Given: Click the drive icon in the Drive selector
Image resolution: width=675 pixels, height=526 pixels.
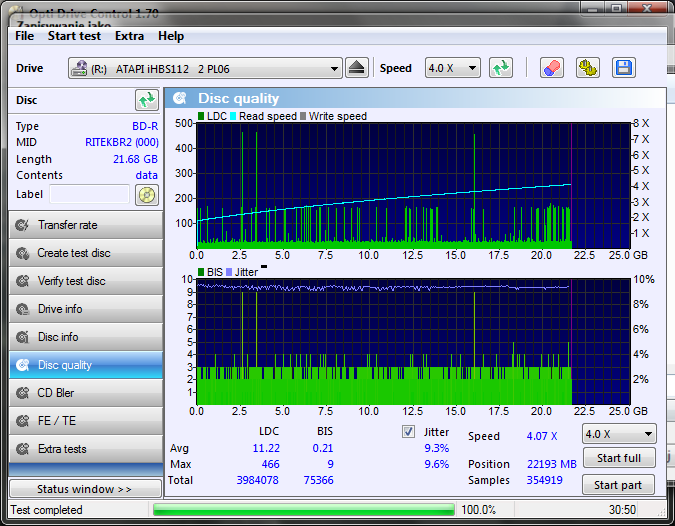Looking at the screenshot, I should coord(79,68).
